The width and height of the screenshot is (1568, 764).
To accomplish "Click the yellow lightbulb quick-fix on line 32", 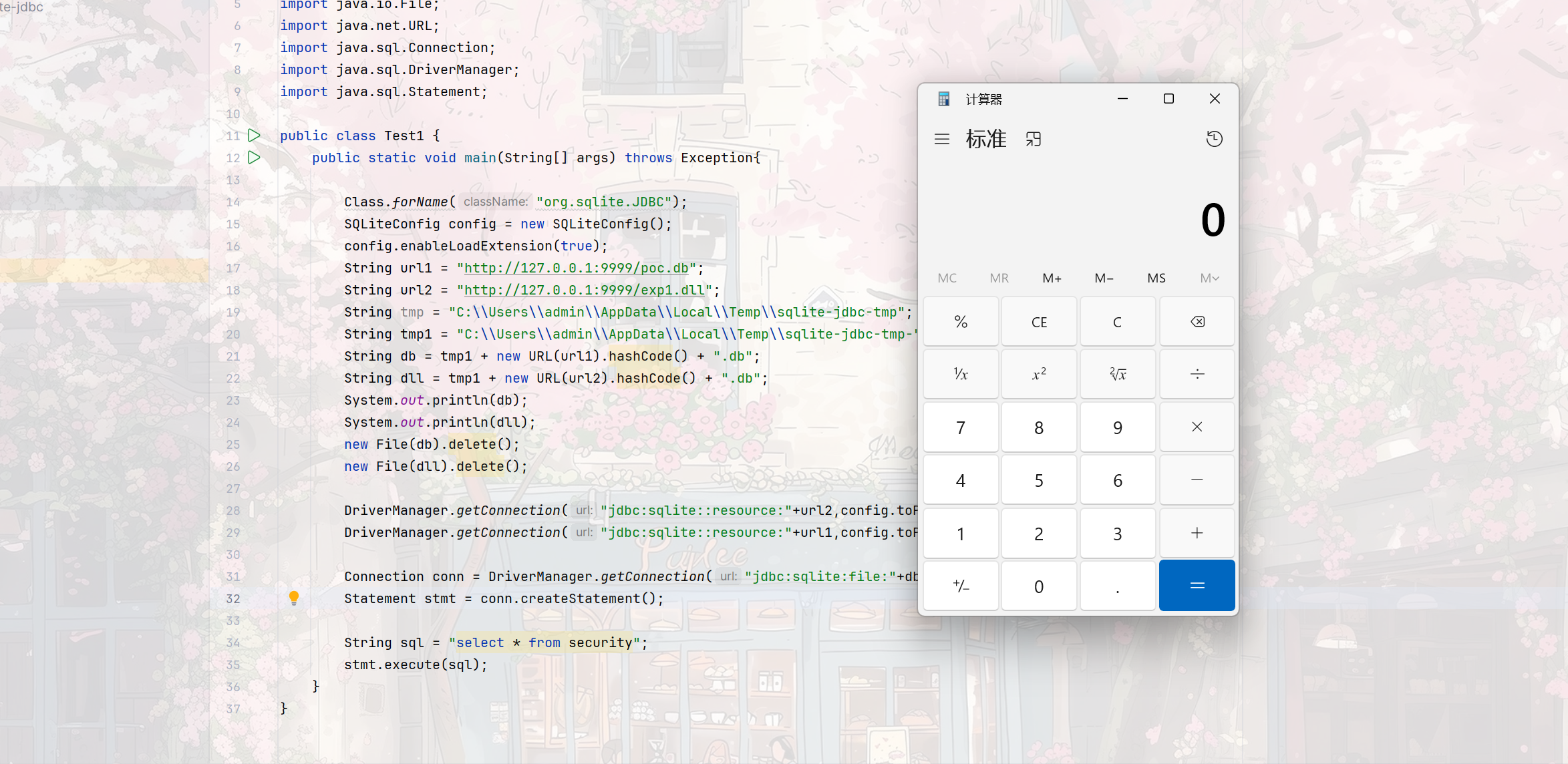I will pyautogui.click(x=294, y=598).
